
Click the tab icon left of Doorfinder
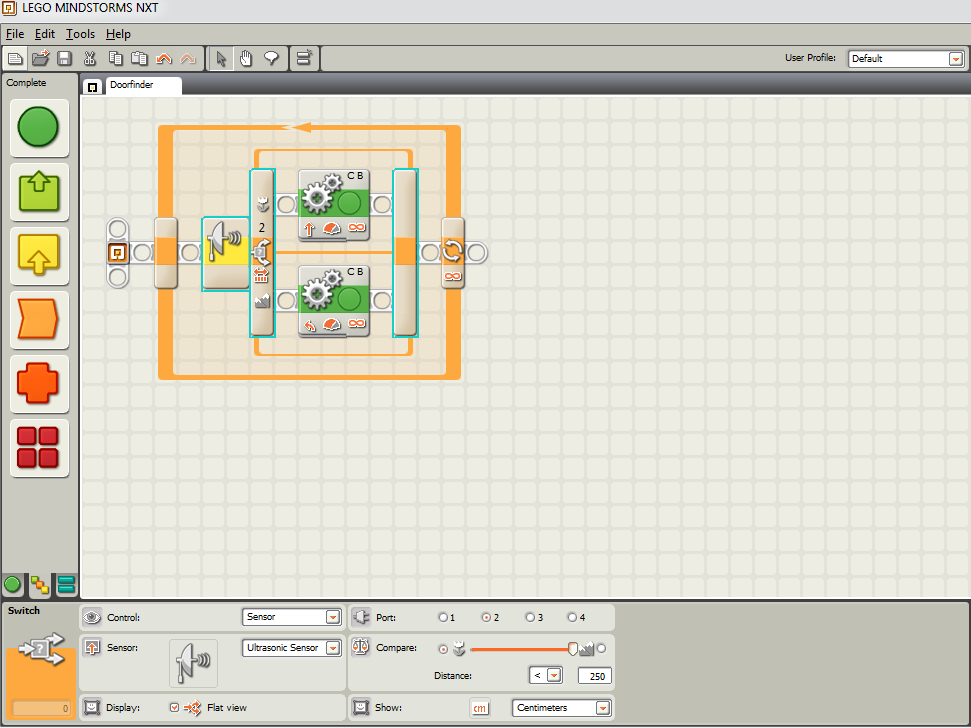point(92,87)
